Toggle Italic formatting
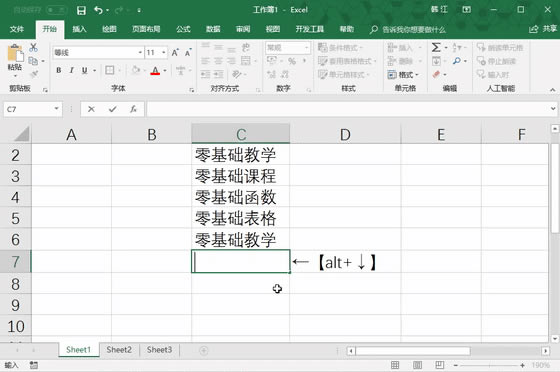This screenshot has width=560, height=372. (71, 70)
